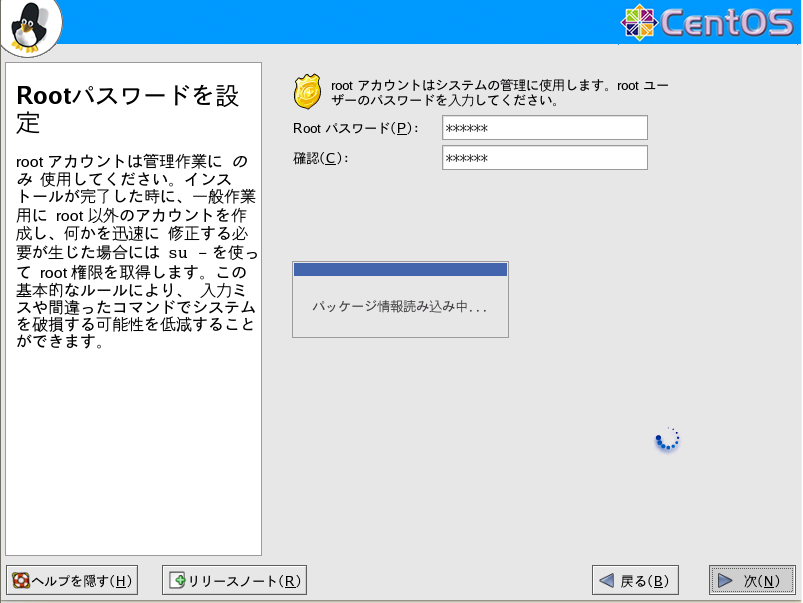Viewport: 803px width, 603px height.
Task: Click the lifebuoy icon on help button
Action: pos(21,580)
